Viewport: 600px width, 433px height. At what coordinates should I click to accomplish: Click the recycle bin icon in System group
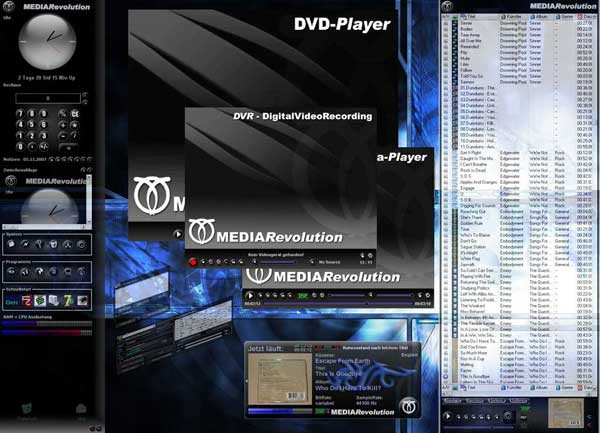point(54,244)
